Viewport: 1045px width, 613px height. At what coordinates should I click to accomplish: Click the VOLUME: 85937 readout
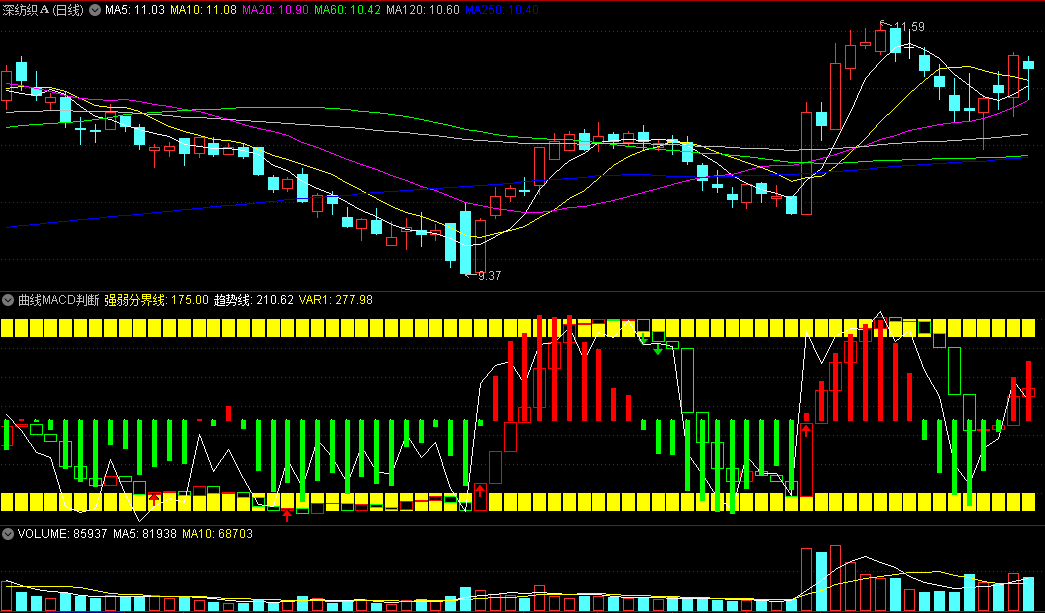click(63, 534)
